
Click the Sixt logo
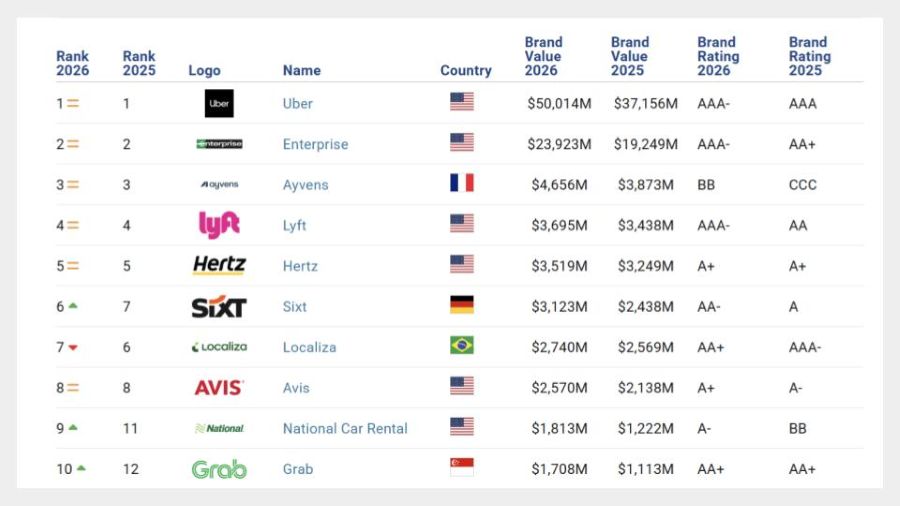(219, 307)
